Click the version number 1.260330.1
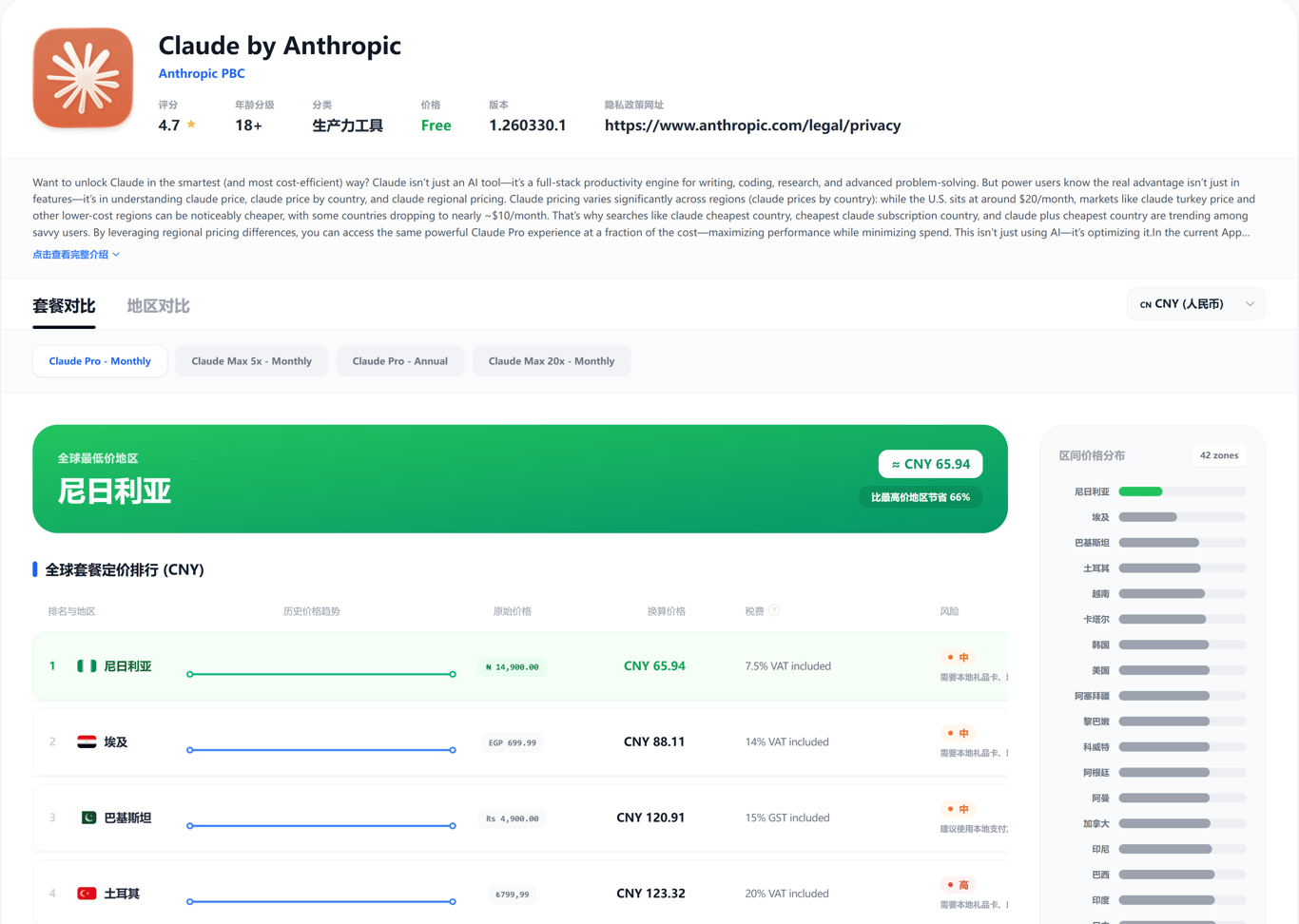 528,125
